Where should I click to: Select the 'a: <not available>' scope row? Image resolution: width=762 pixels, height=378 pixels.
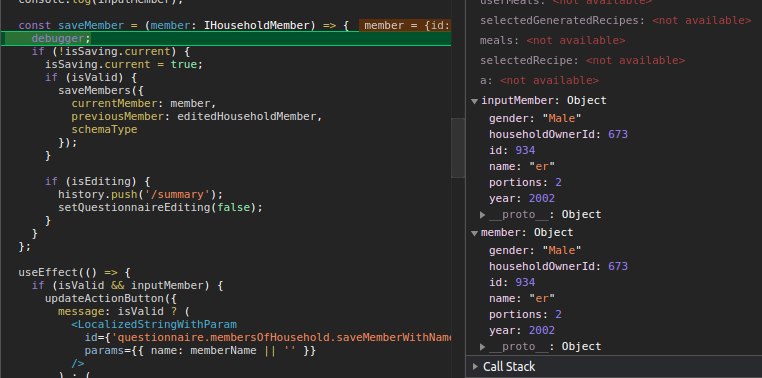coord(539,80)
